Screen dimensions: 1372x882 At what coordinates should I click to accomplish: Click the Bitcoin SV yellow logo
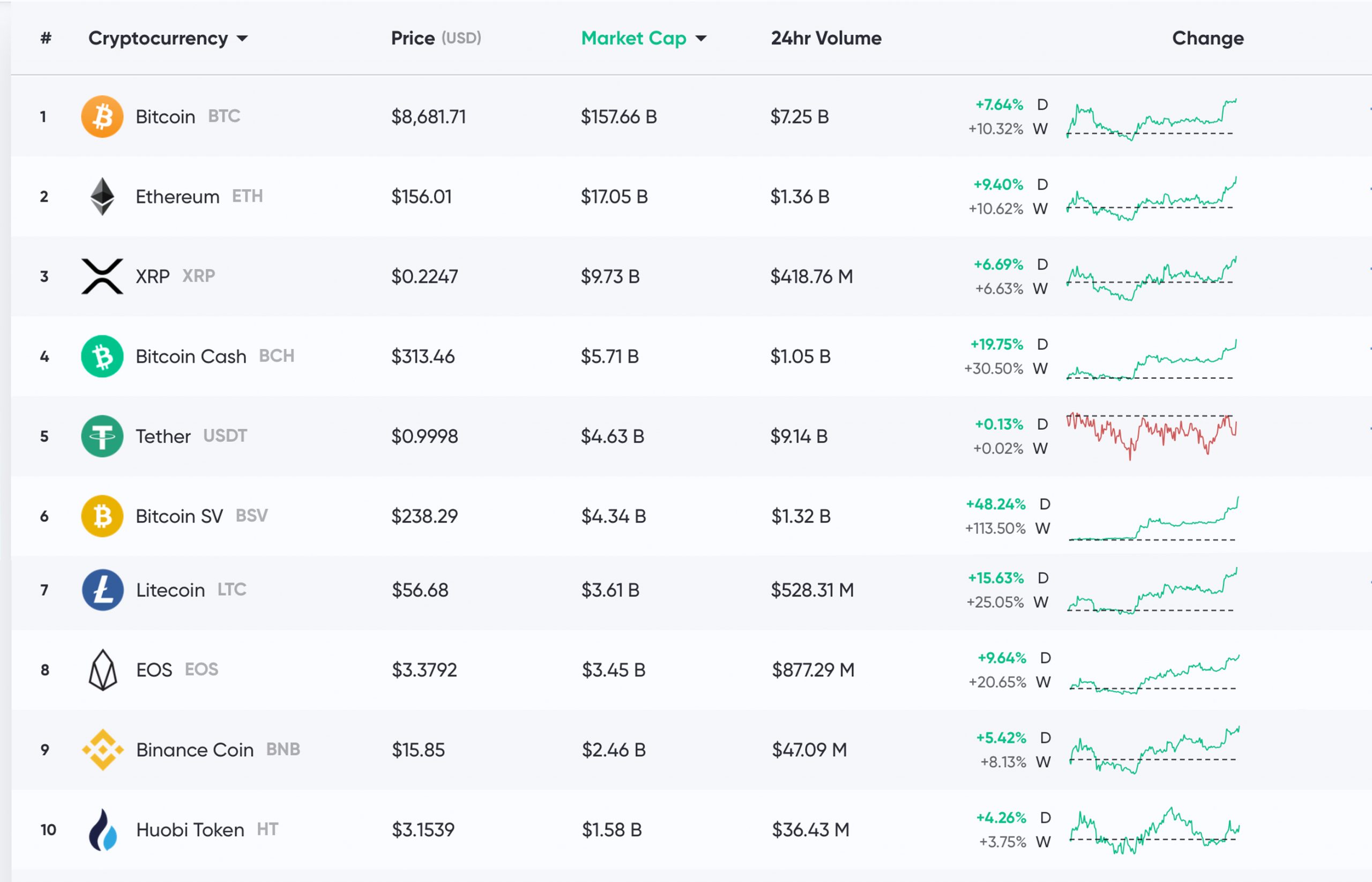pyautogui.click(x=102, y=516)
